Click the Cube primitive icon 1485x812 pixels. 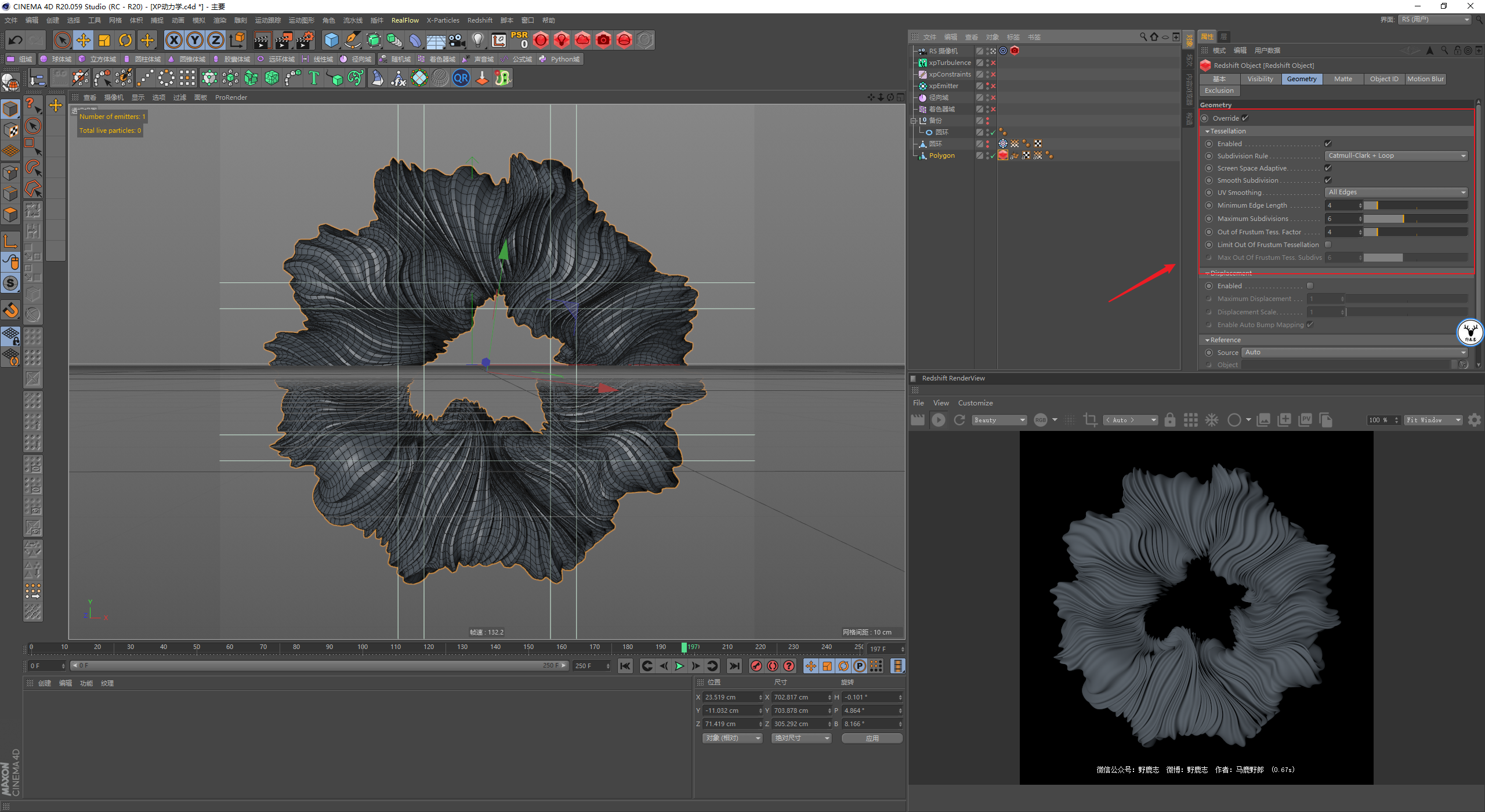click(x=331, y=40)
